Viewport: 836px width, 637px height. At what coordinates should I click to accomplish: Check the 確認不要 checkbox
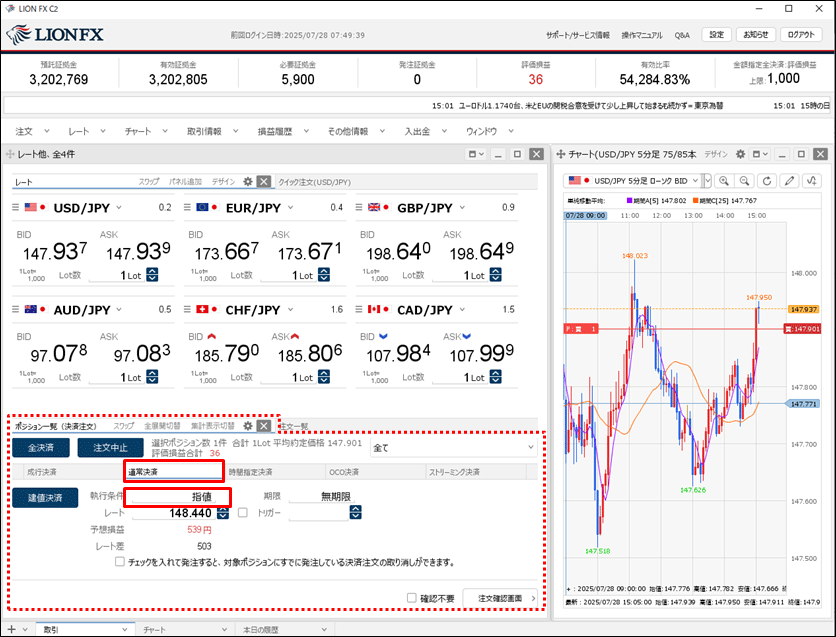[x=412, y=598]
